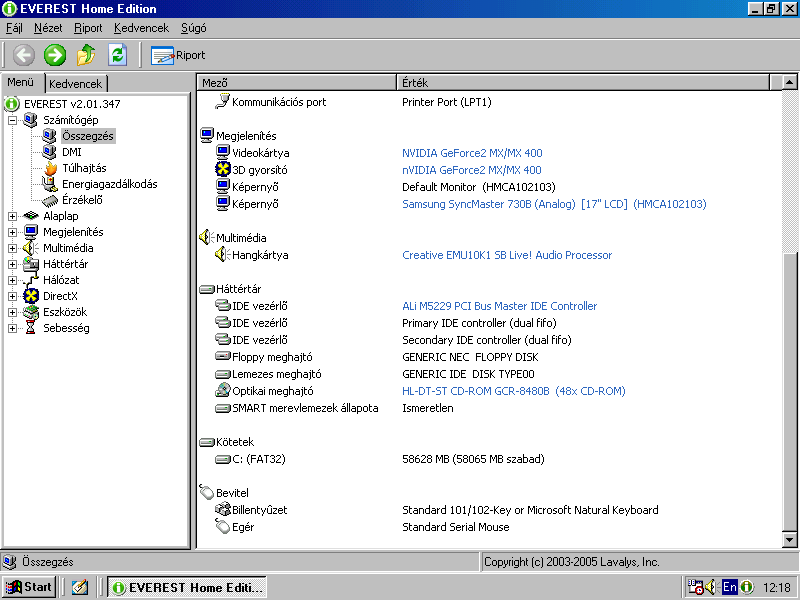Click the Videokártya row icon

tap(222, 152)
